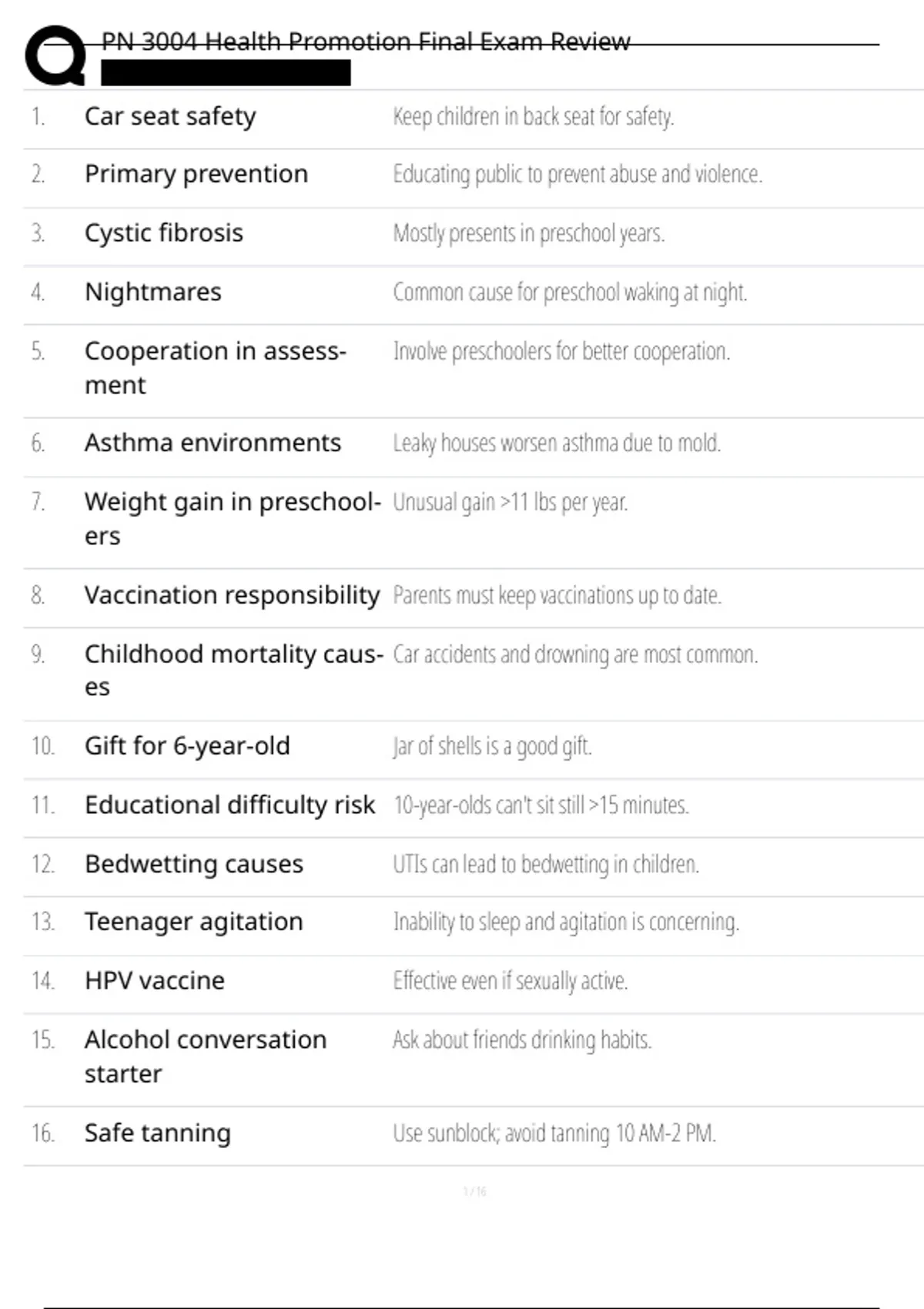Click 'Jar of shells is a good gift' text
This screenshot has height=1309, width=924.
(x=492, y=746)
